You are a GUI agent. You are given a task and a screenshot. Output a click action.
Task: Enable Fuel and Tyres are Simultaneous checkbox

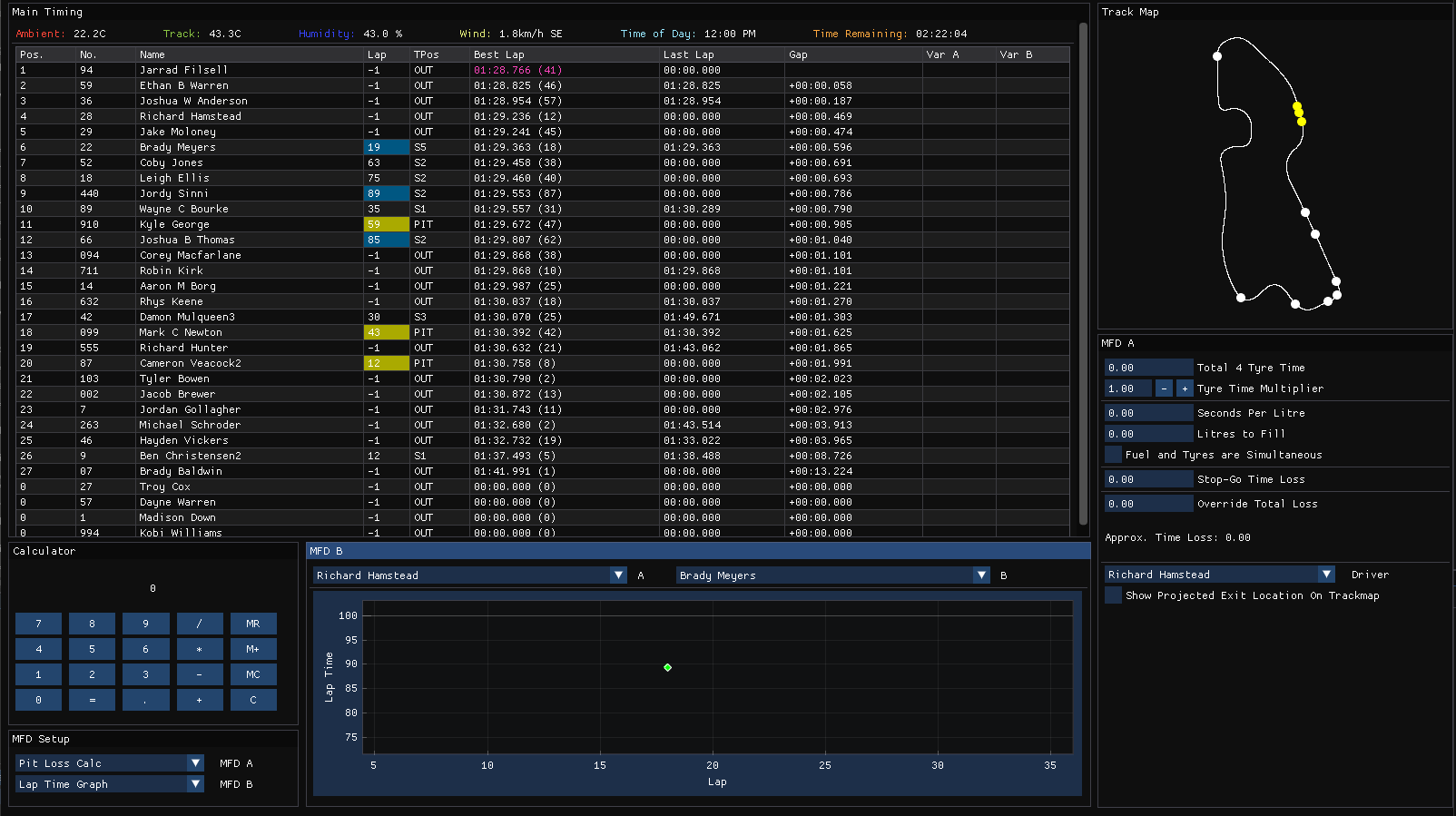[x=1113, y=455]
